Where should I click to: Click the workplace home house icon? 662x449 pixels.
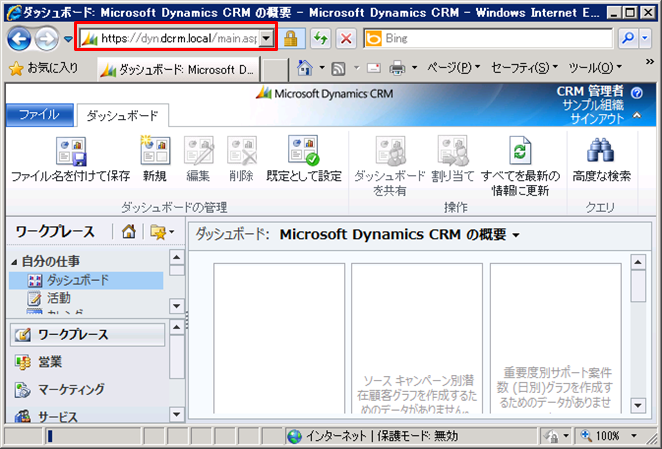point(129,231)
